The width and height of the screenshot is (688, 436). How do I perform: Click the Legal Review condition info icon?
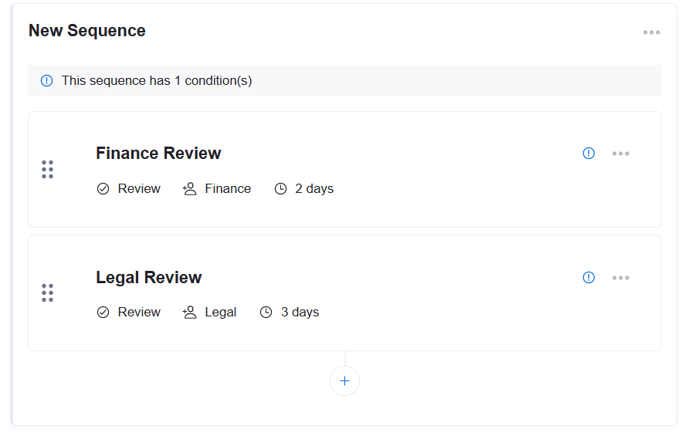pyautogui.click(x=589, y=277)
